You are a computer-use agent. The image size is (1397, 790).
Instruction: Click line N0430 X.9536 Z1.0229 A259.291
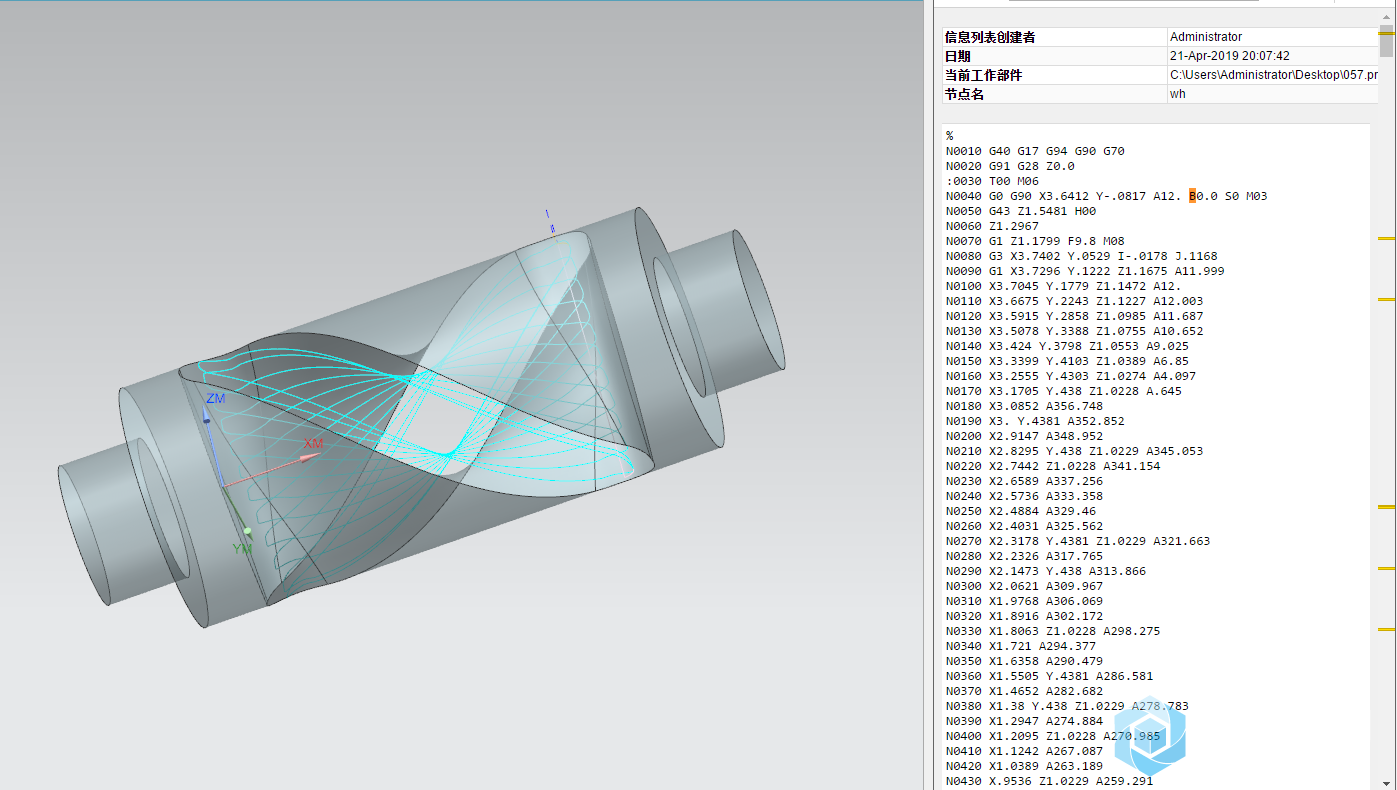[x=1049, y=781]
